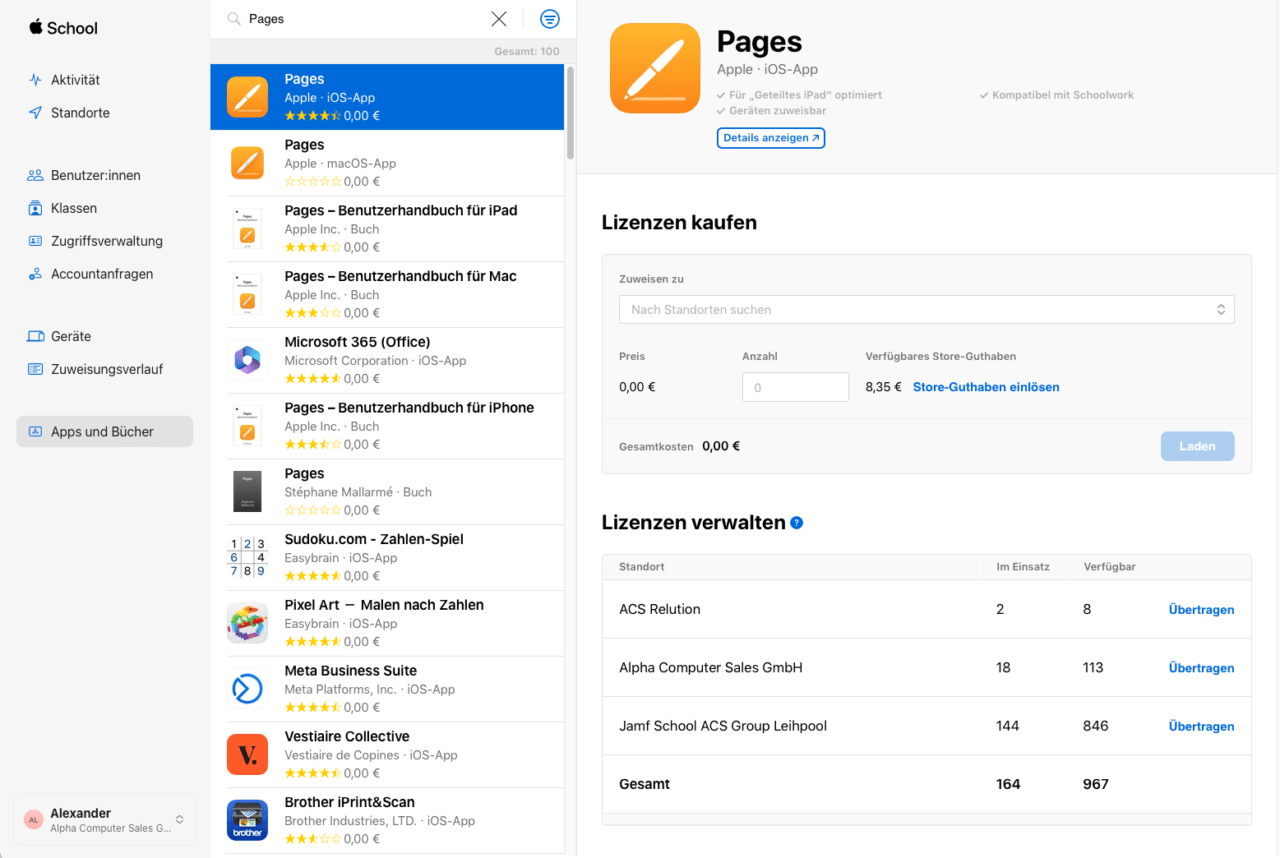Click the Details anzeigen button
The width and height of the screenshot is (1280, 858).
pos(770,138)
